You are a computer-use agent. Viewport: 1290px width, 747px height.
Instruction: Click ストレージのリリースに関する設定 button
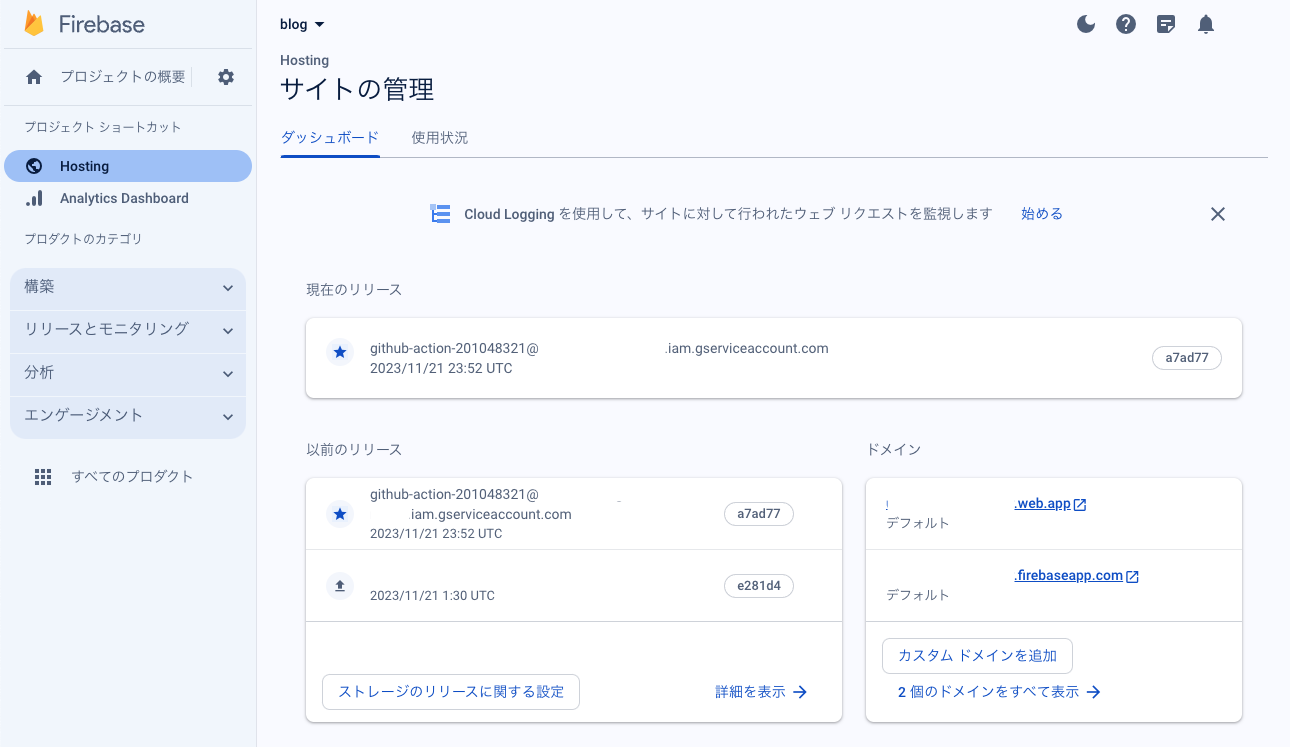click(451, 692)
